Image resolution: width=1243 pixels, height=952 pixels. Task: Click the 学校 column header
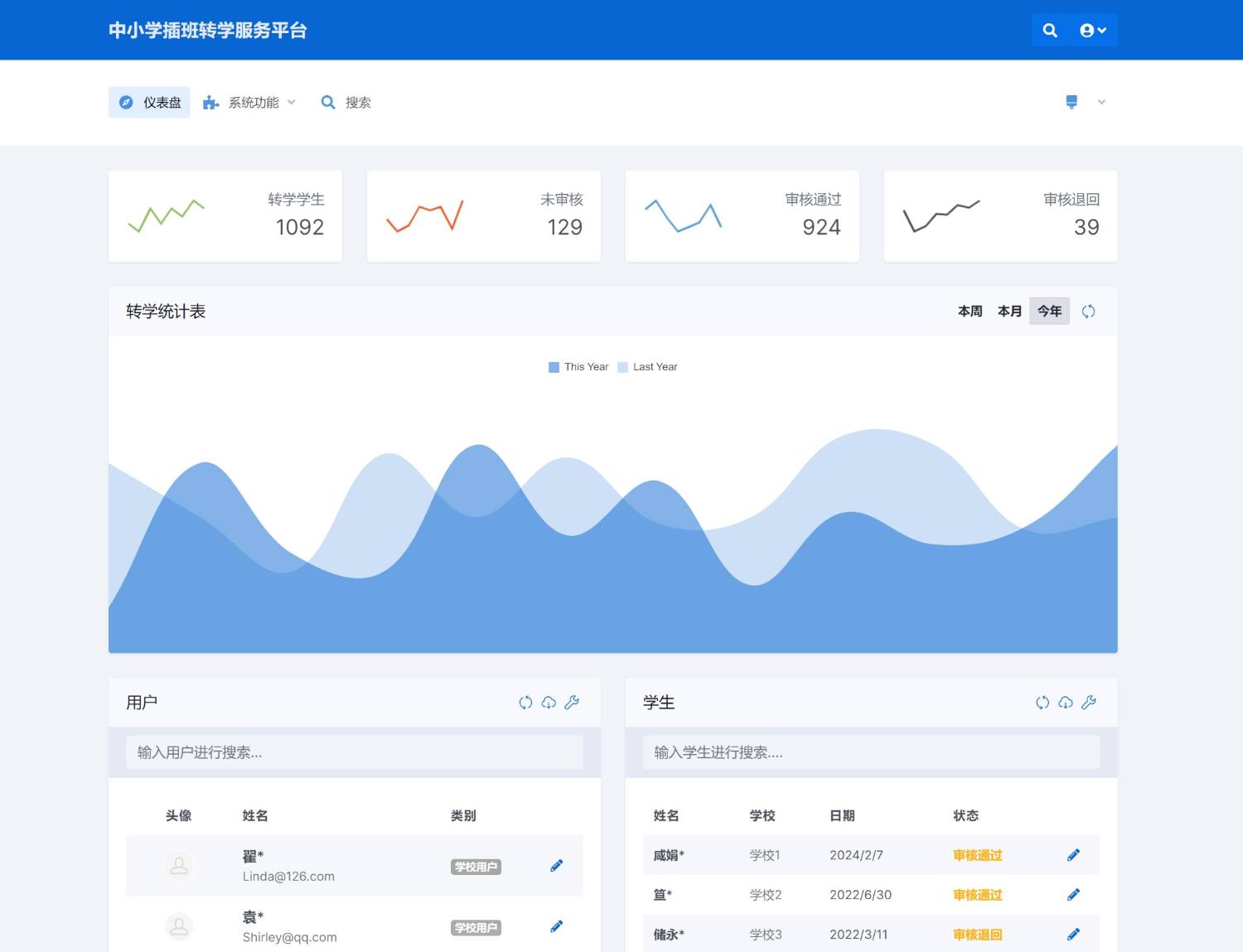(x=762, y=815)
